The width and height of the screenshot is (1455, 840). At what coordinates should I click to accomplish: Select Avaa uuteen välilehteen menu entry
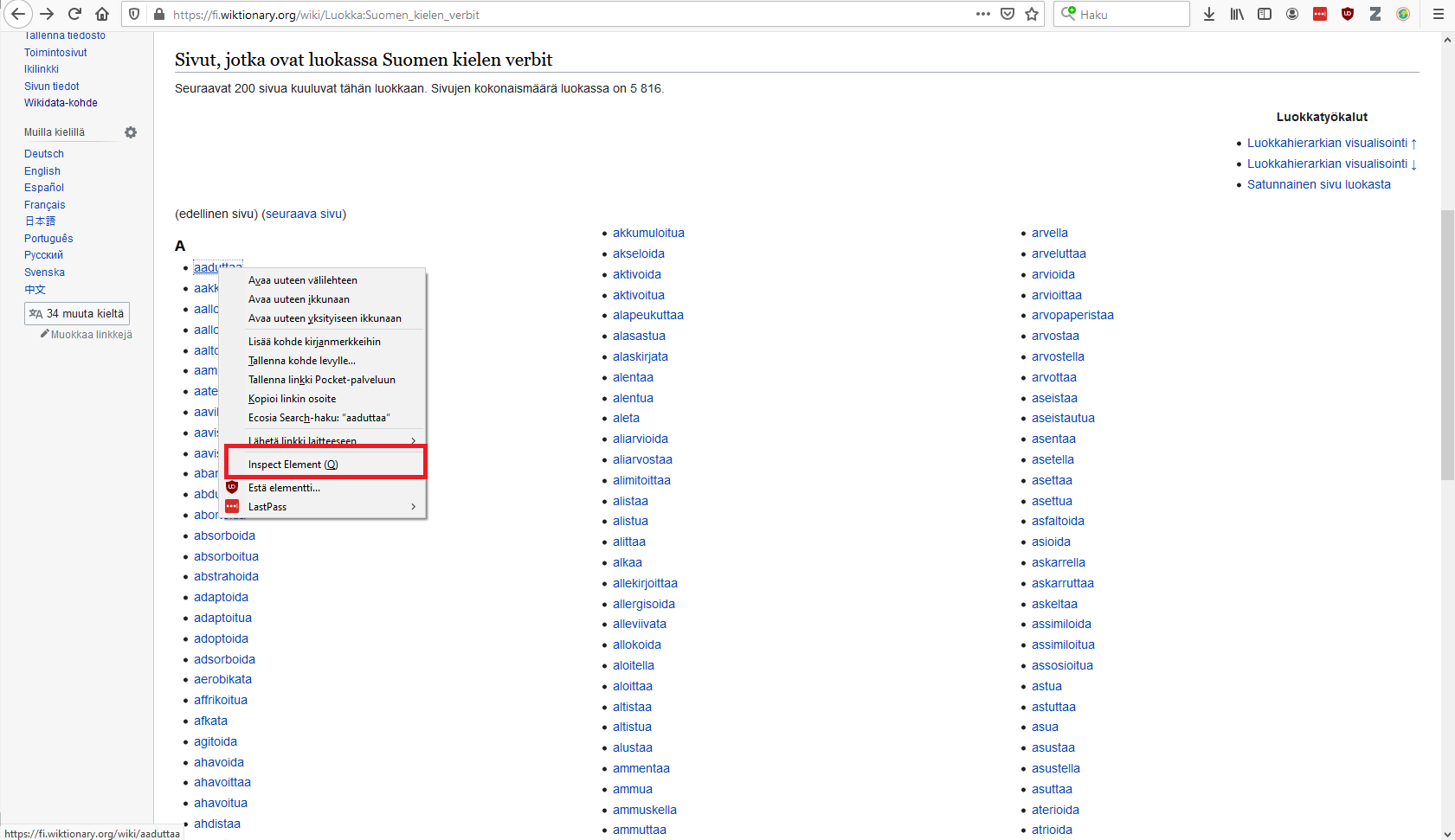[x=302, y=280]
